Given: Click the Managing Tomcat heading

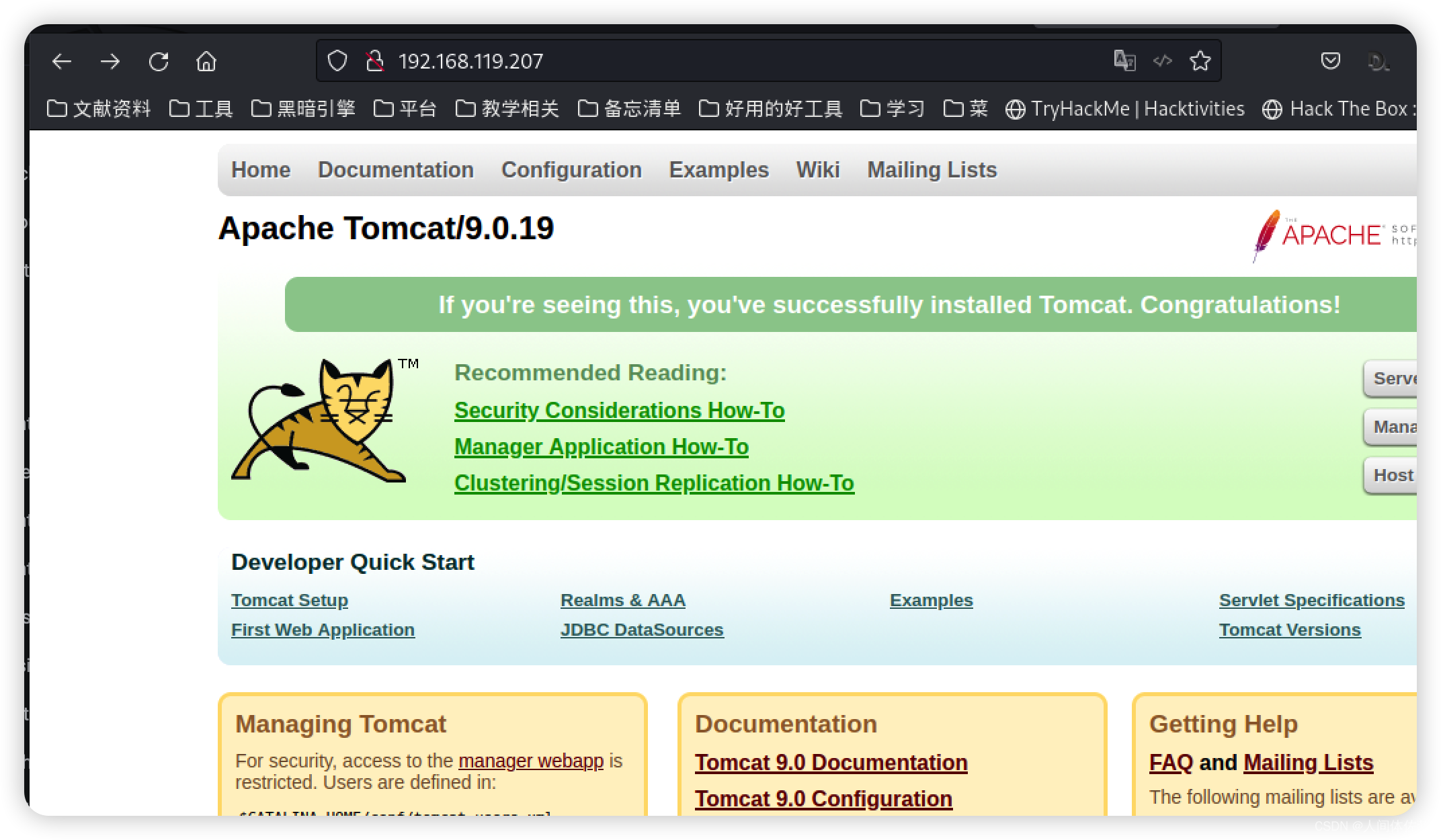Looking at the screenshot, I should [x=341, y=724].
